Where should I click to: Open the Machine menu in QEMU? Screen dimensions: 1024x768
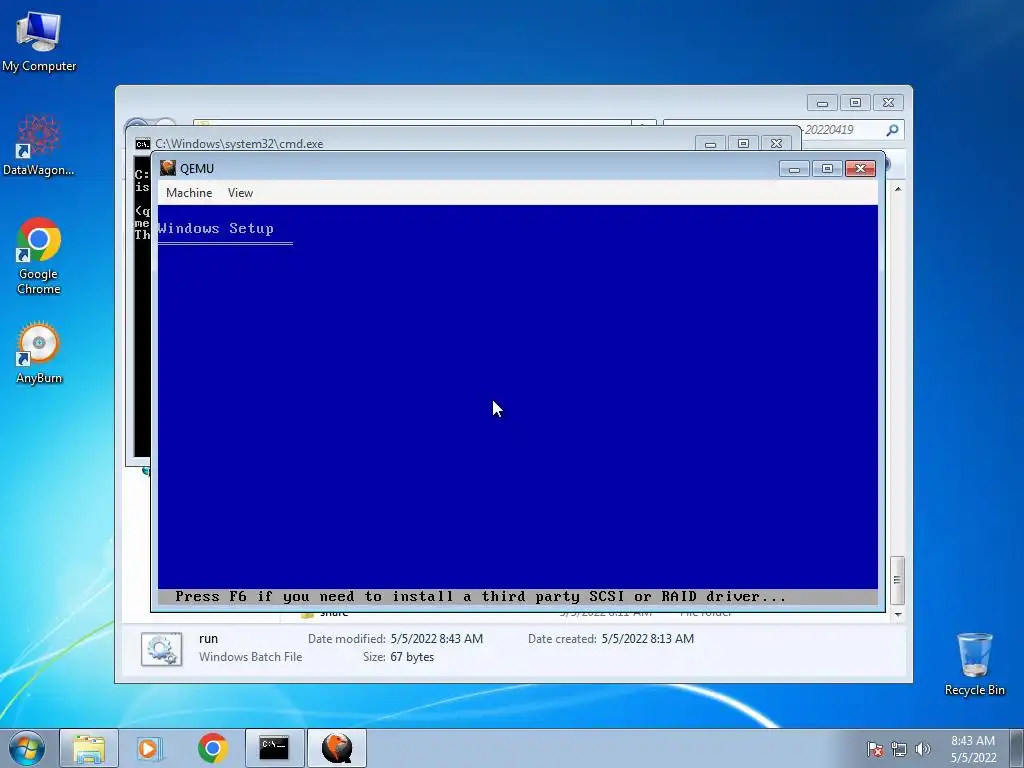click(x=189, y=193)
